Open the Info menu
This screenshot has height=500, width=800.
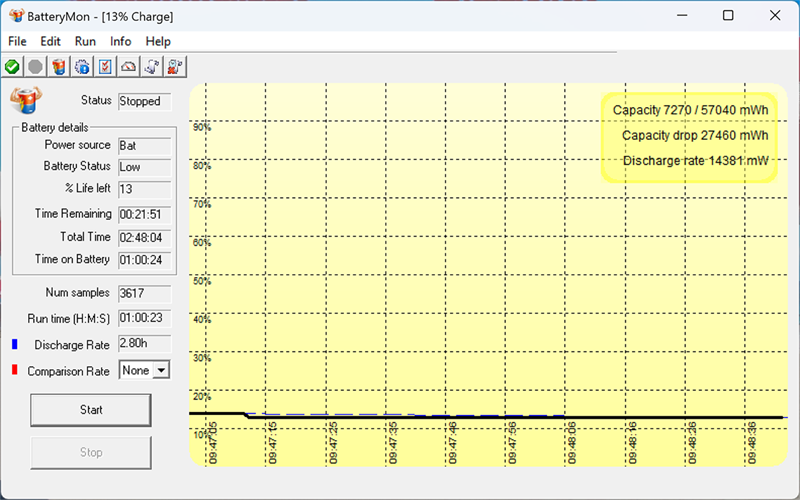(120, 41)
